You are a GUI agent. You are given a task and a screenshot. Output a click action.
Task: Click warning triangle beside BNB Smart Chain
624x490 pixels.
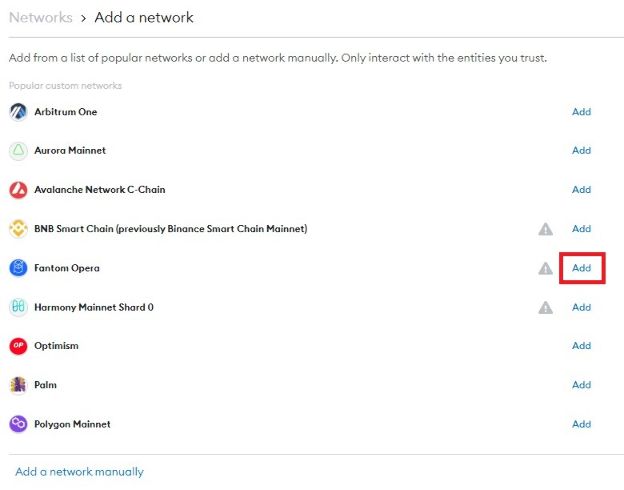(x=545, y=229)
